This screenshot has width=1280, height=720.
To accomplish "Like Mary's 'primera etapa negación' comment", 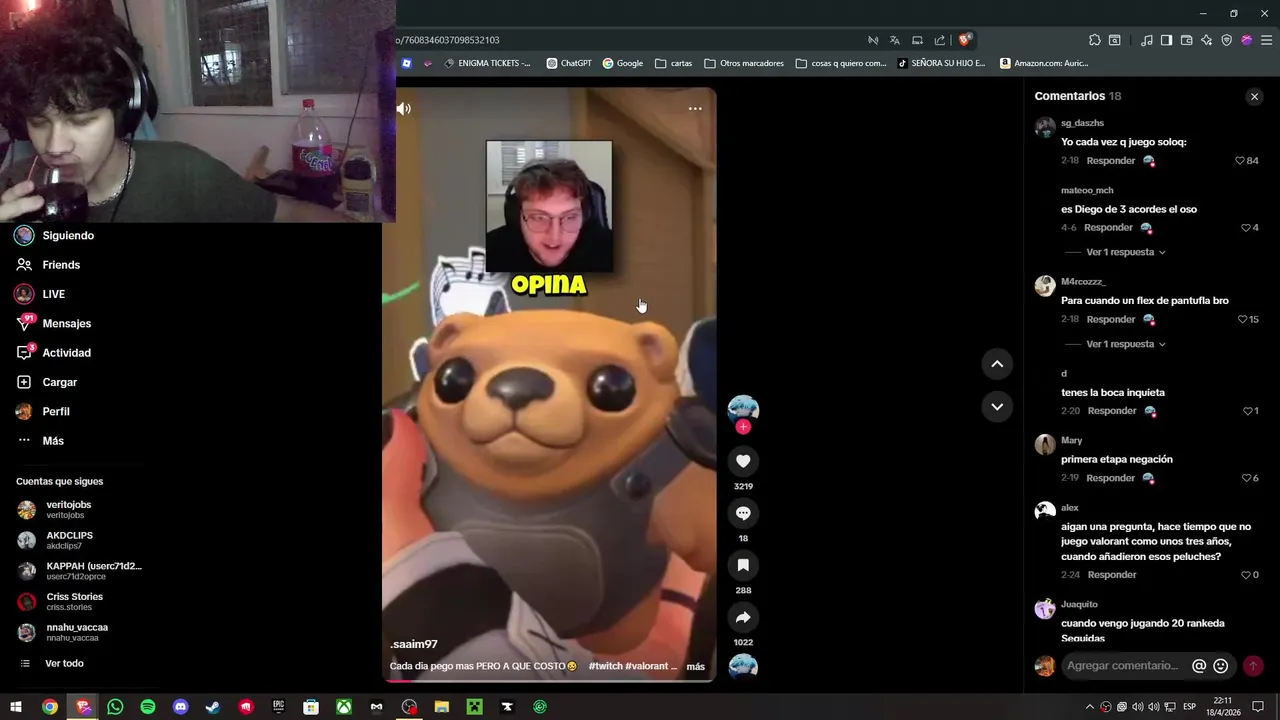I will [1246, 478].
